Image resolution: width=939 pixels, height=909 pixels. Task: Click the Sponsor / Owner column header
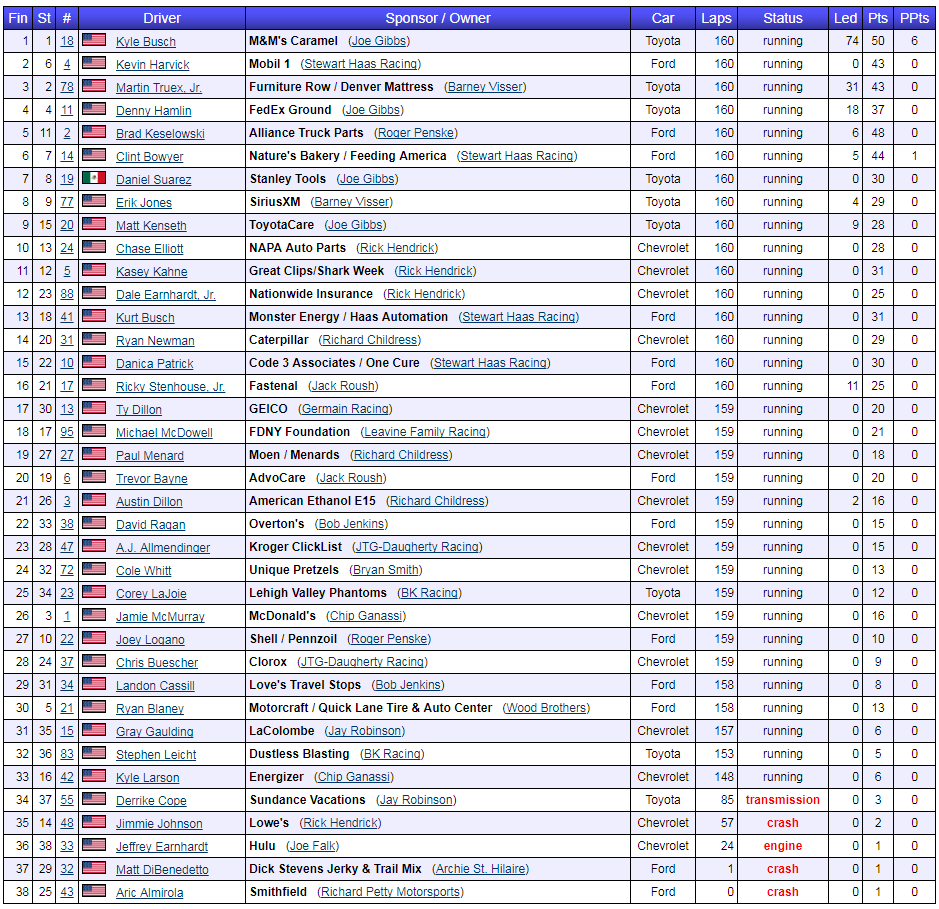click(438, 18)
